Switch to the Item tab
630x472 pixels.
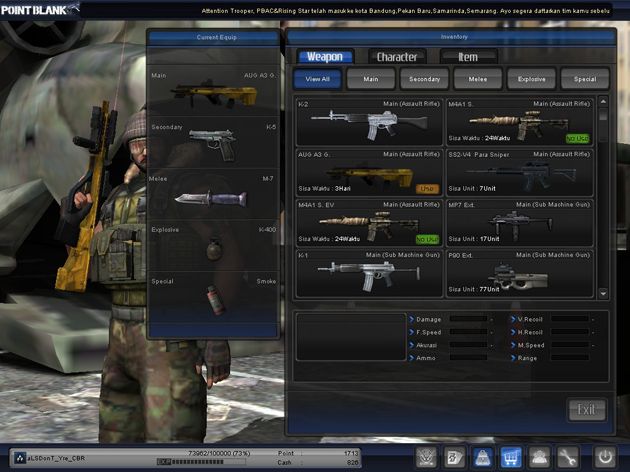[468, 57]
